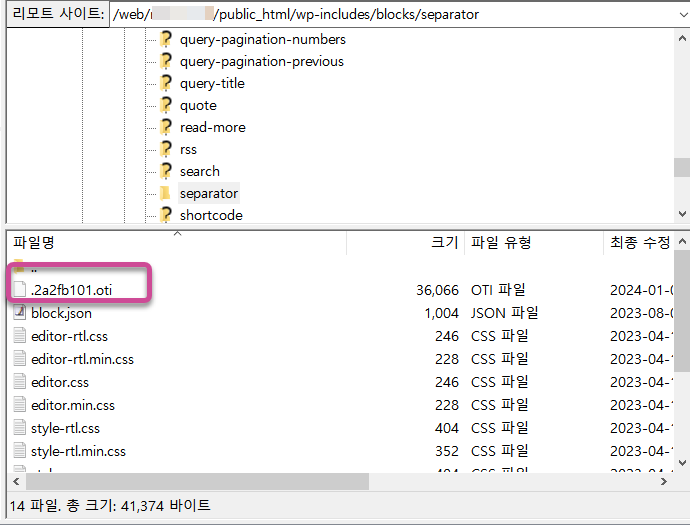Select the block.json file name
The image size is (690, 526).
click(x=61, y=313)
